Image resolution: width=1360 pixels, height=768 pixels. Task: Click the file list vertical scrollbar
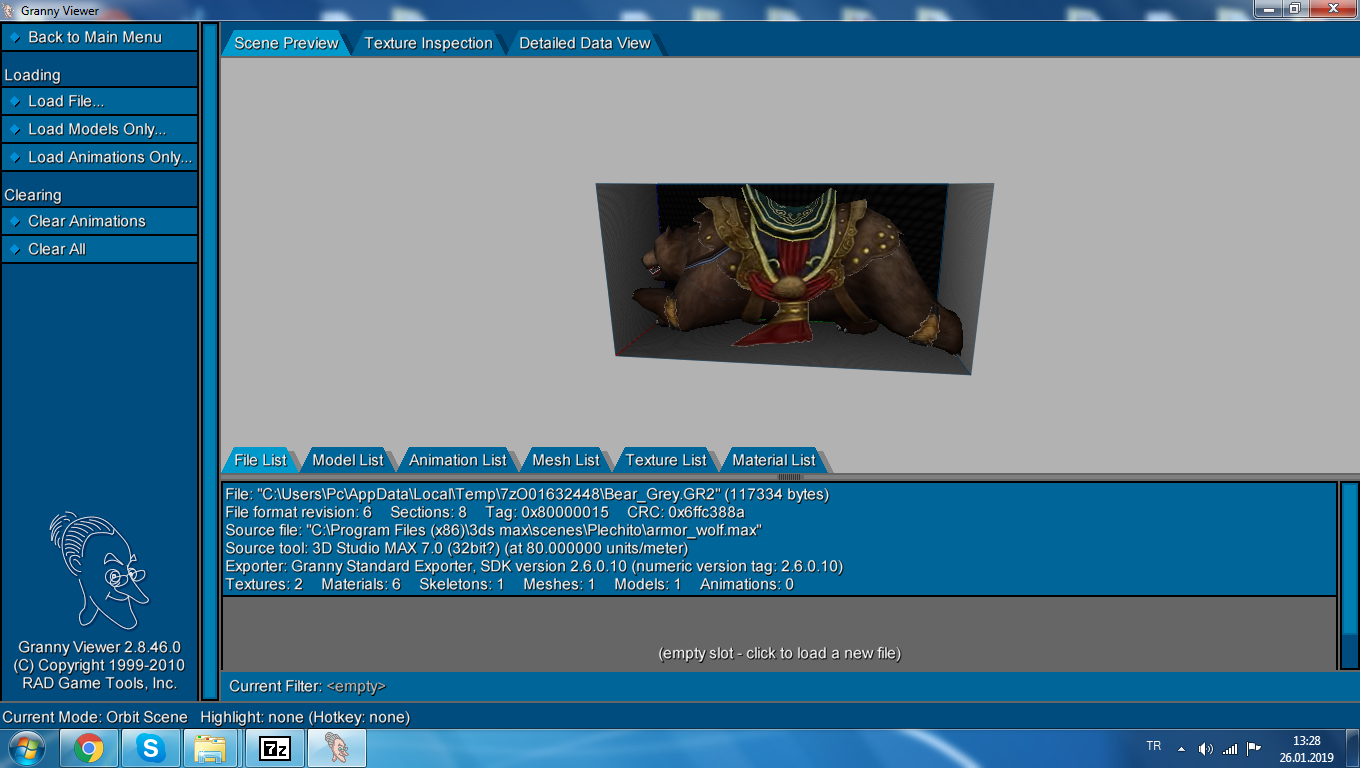point(1349,576)
